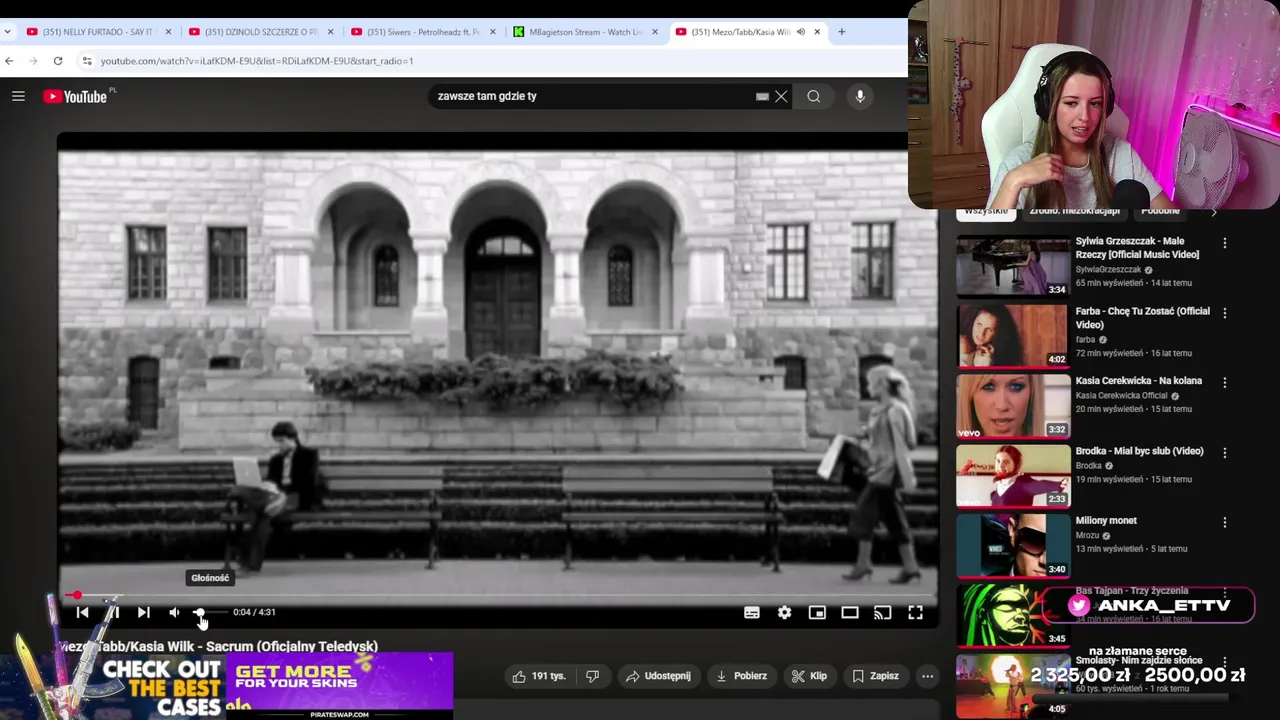
Task: Open the on-screen keyboard icon in search
Action: tap(762, 97)
